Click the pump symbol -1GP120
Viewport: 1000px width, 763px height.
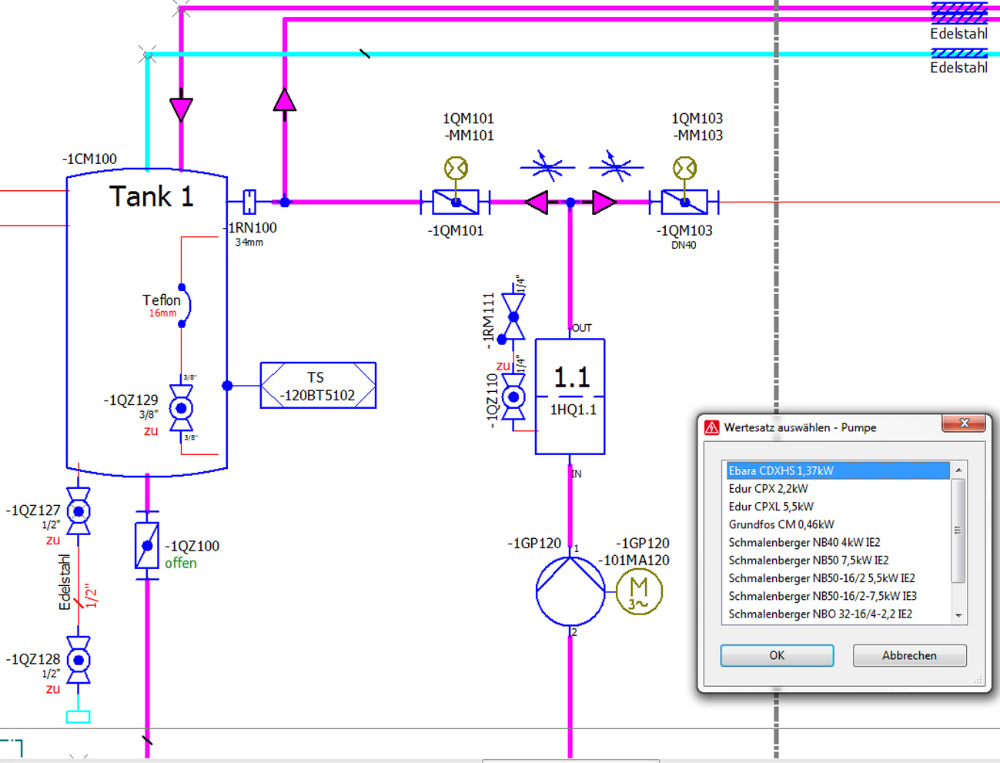pyautogui.click(x=570, y=590)
